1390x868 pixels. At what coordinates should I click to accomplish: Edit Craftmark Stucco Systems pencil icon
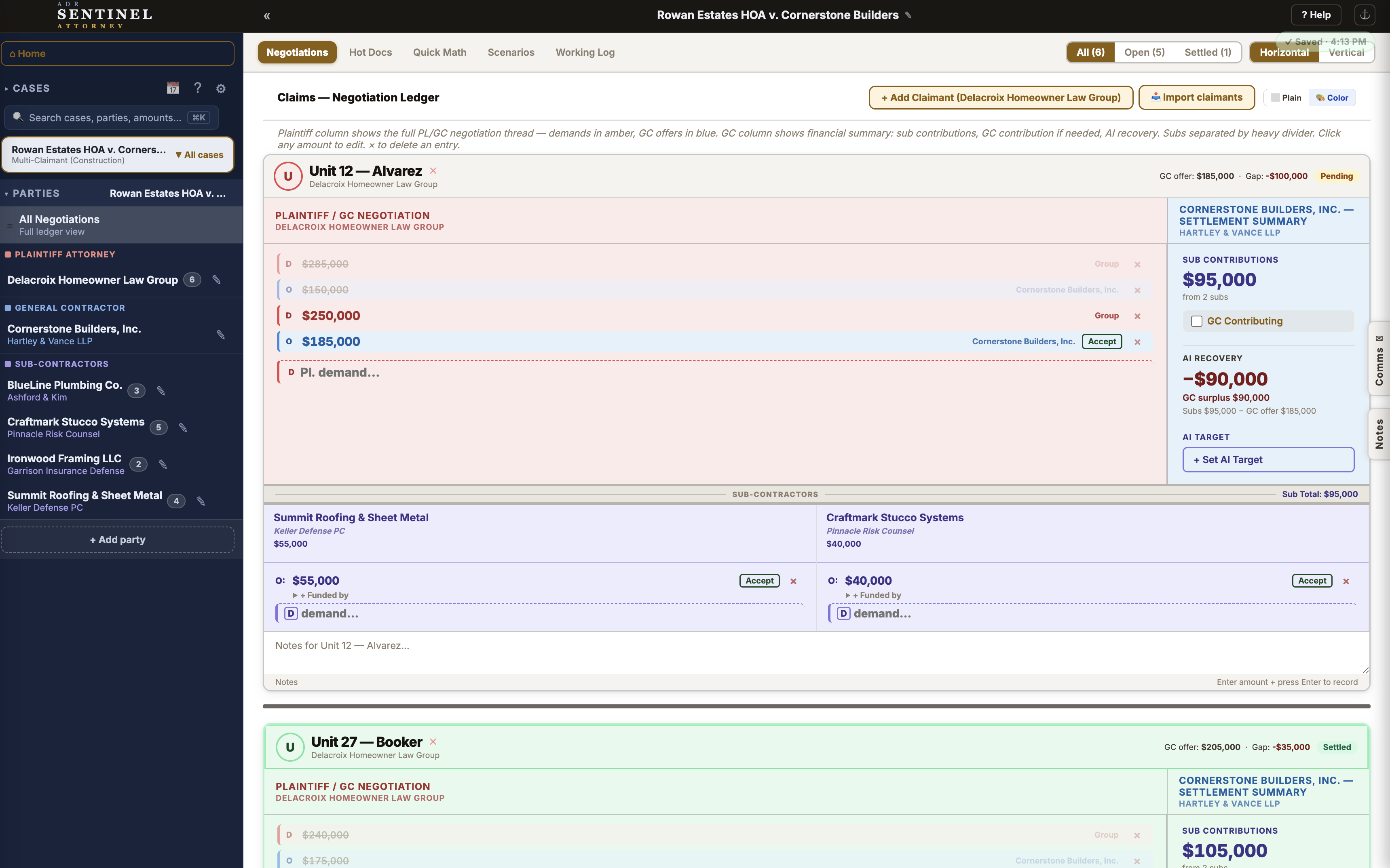point(183,428)
